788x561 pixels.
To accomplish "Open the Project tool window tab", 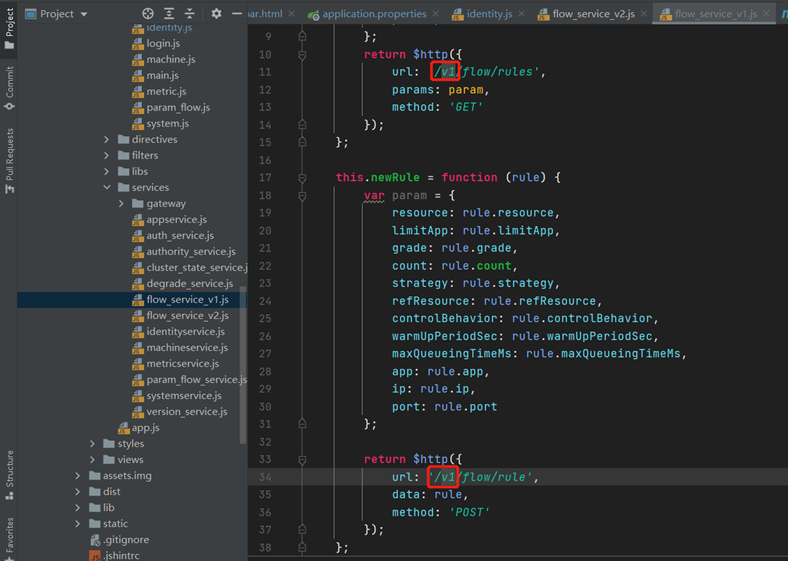I will [9, 29].
